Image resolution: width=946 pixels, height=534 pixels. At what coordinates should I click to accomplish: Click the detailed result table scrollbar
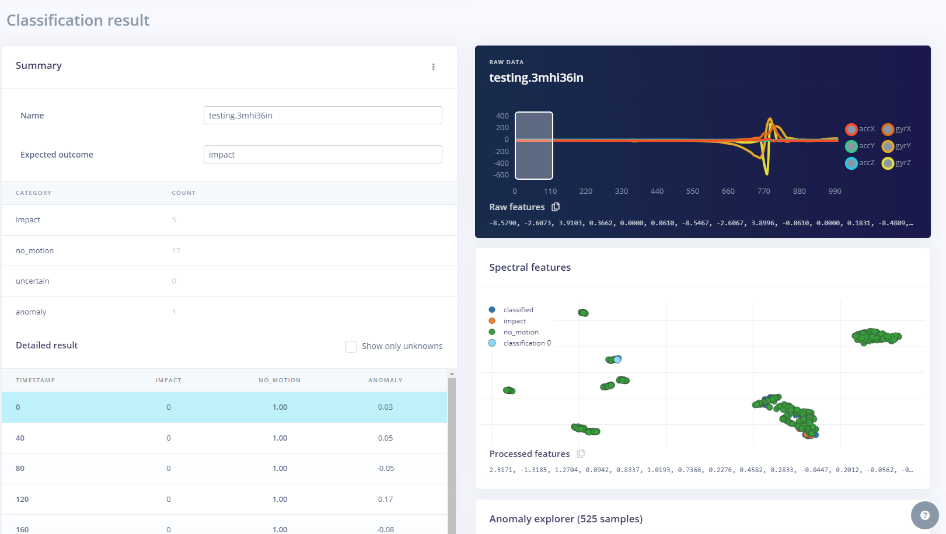click(x=451, y=450)
